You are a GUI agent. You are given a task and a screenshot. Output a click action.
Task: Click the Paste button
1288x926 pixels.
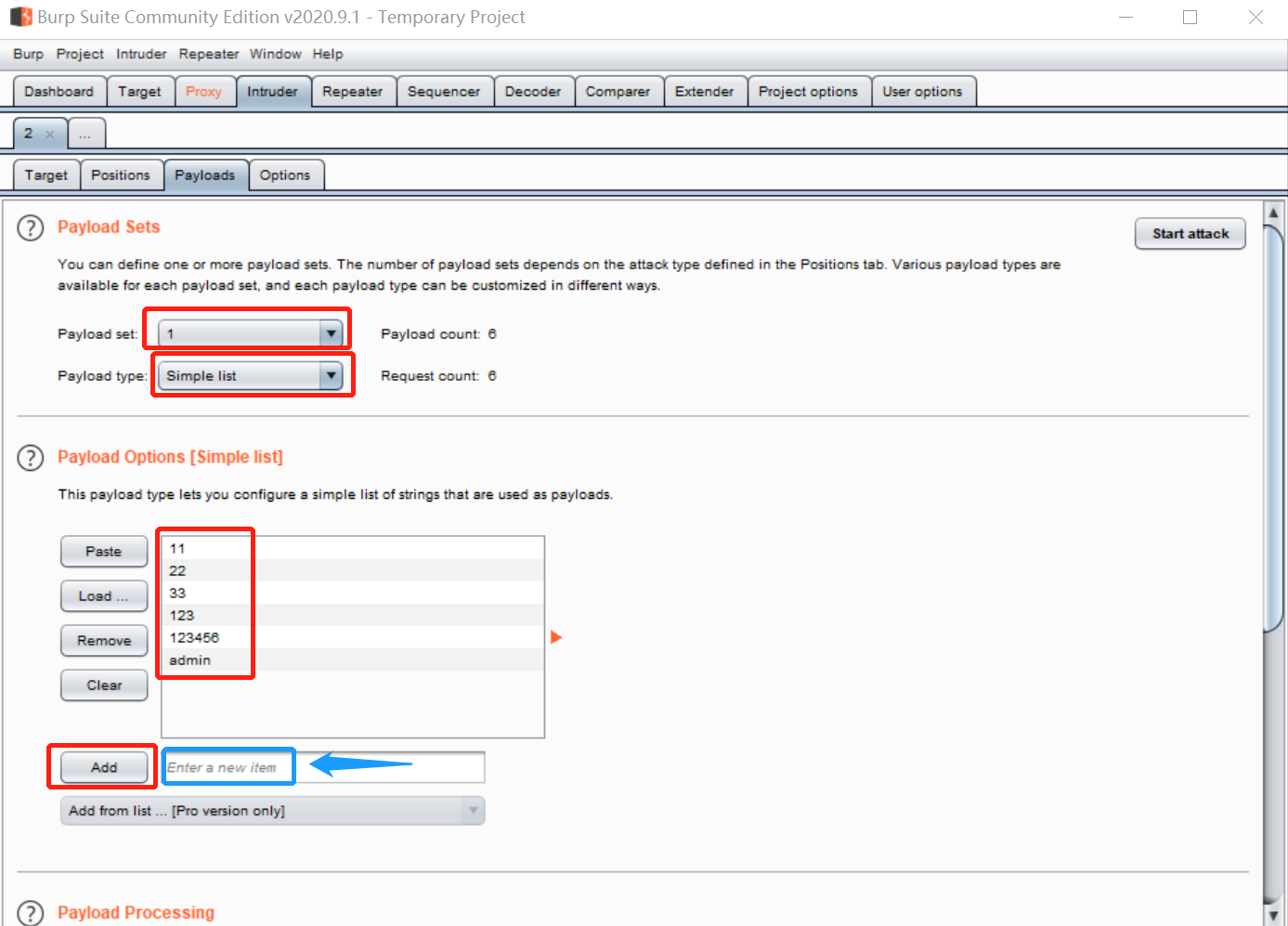coord(104,552)
